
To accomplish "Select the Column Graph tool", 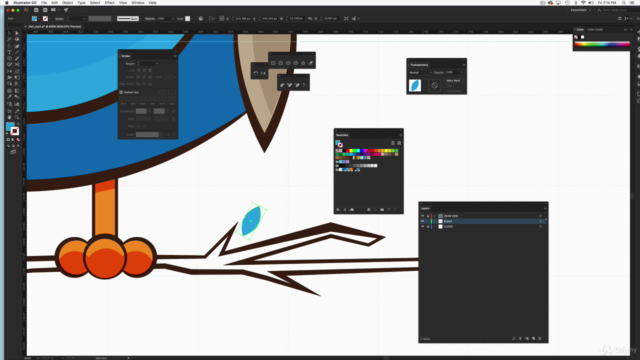I will [x=17, y=104].
